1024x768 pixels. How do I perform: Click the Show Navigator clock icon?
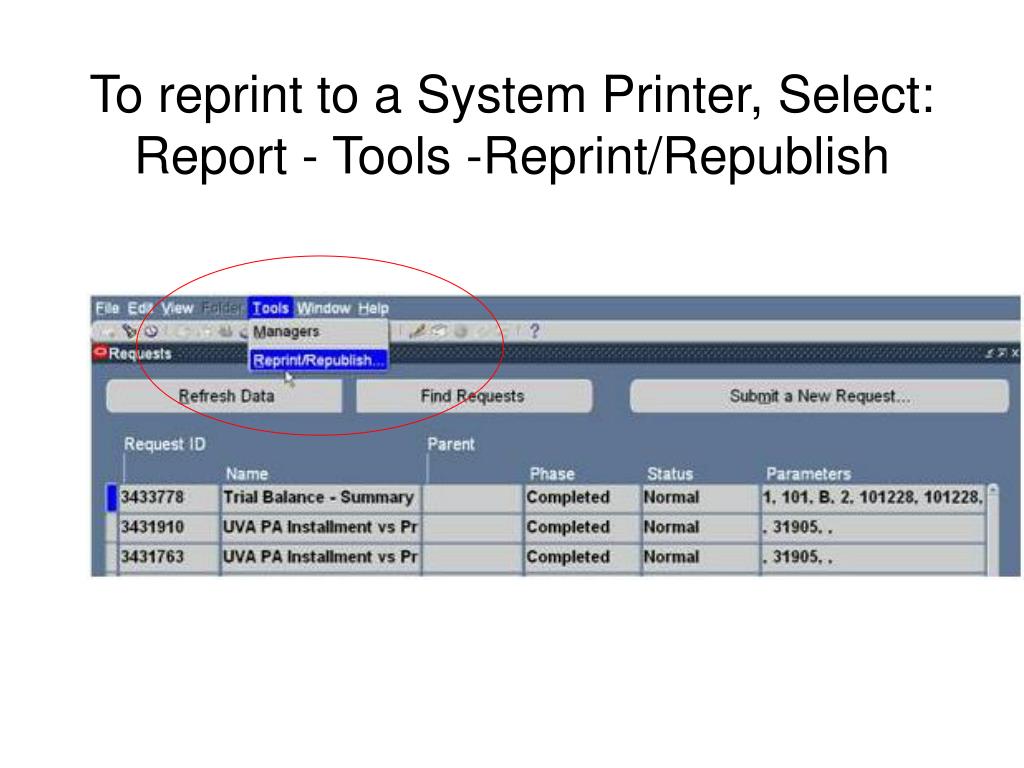[151, 331]
